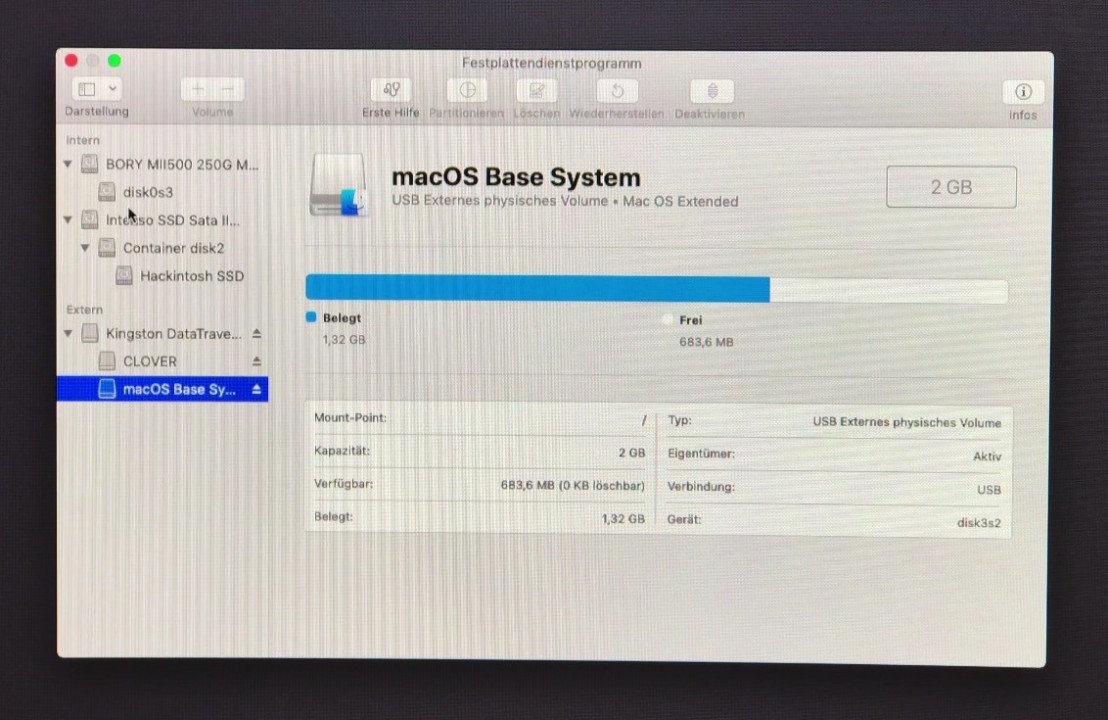Click the disk3s2 device value
This screenshot has height=720, width=1108.
(x=979, y=523)
